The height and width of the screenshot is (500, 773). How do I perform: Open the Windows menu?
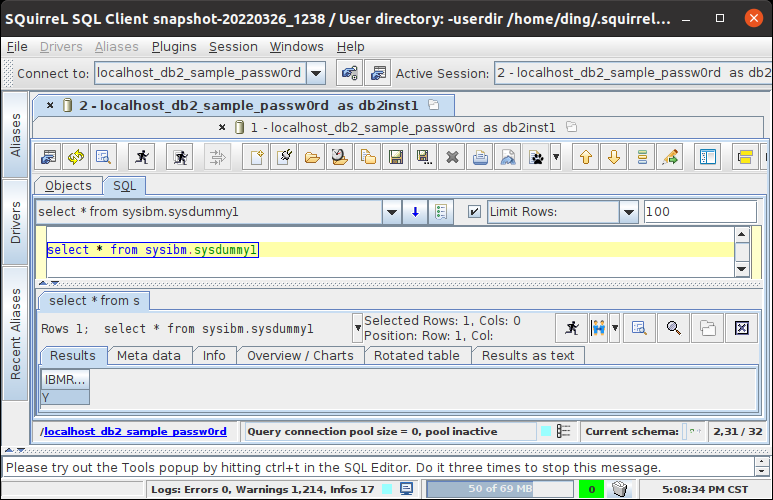click(296, 47)
